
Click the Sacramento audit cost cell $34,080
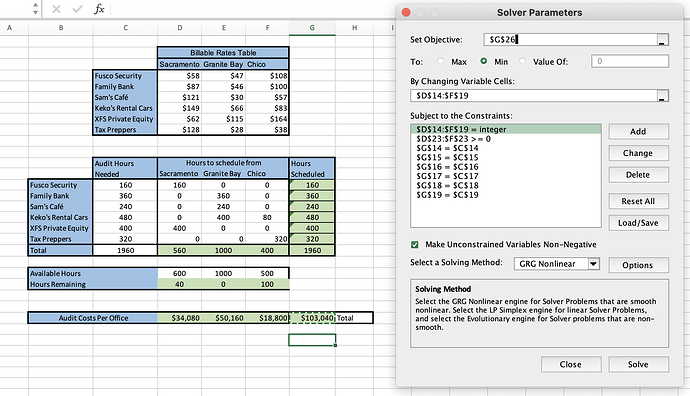(x=180, y=318)
